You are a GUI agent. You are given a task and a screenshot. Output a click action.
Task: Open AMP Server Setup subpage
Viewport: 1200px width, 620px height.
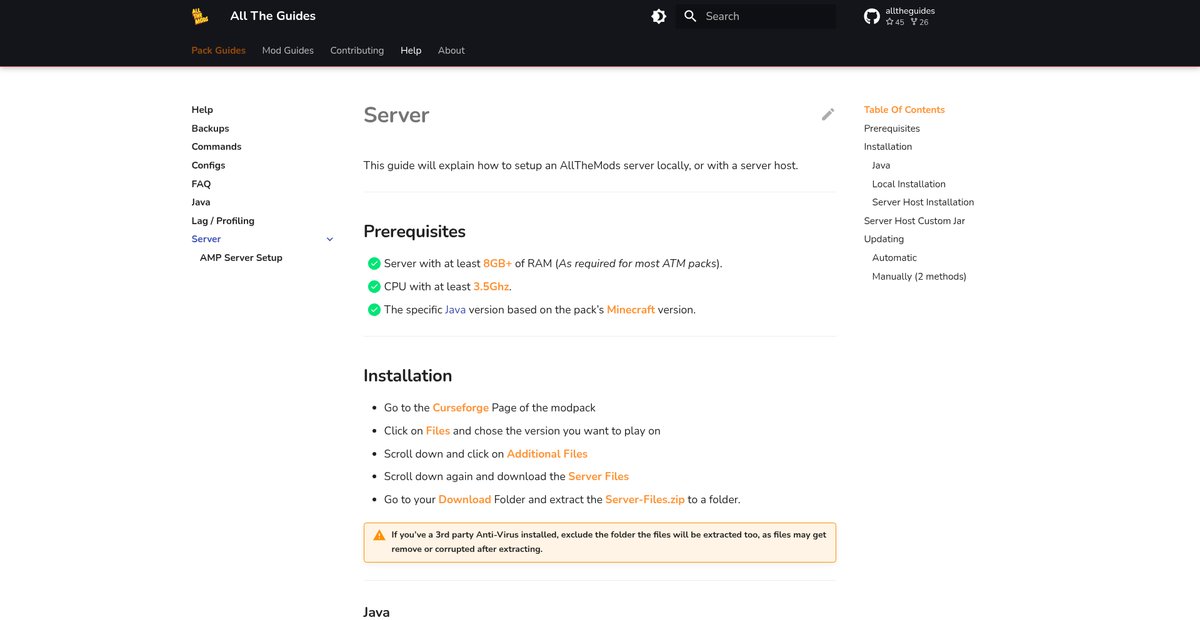coord(241,258)
